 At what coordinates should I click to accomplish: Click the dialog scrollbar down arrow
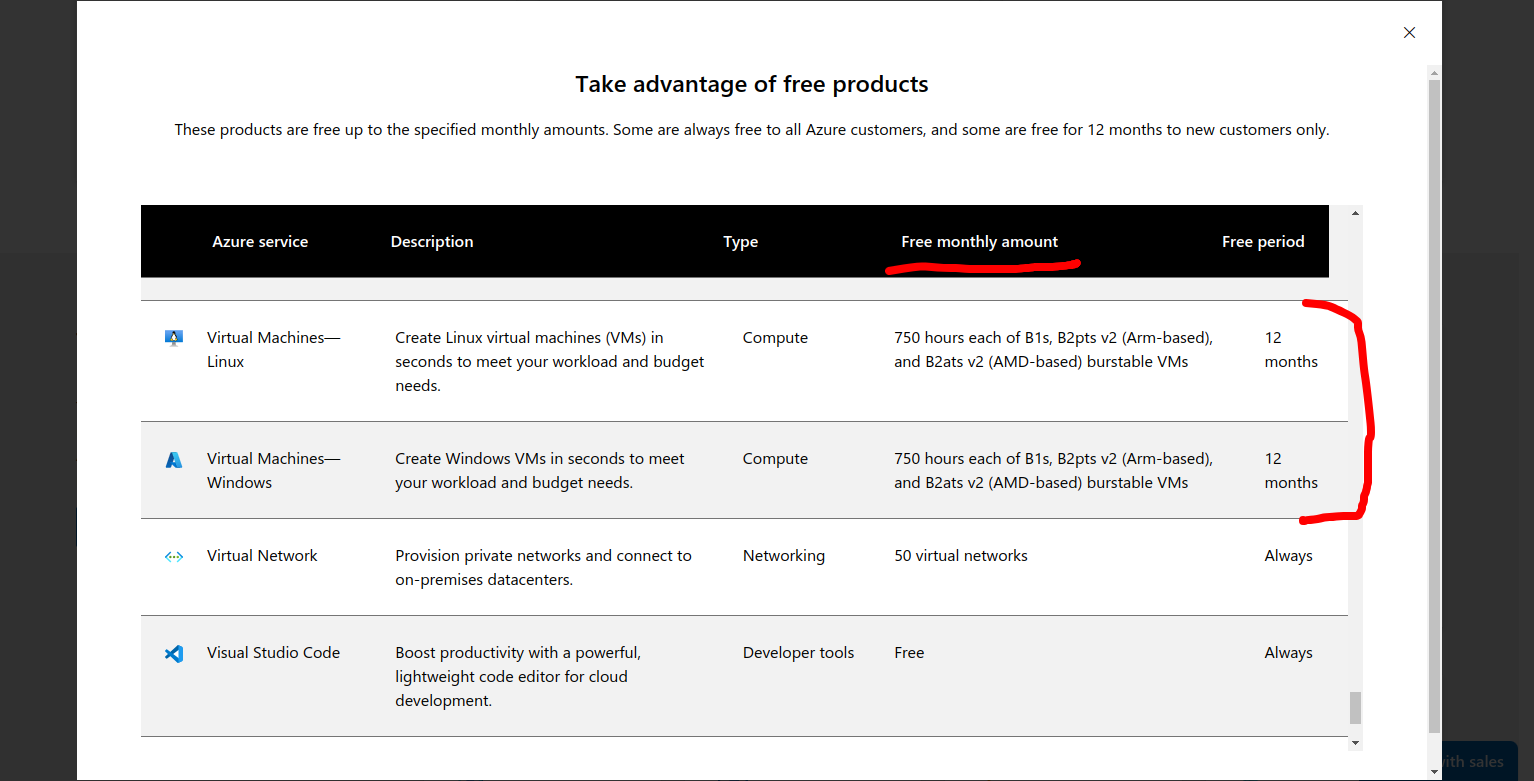1435,771
